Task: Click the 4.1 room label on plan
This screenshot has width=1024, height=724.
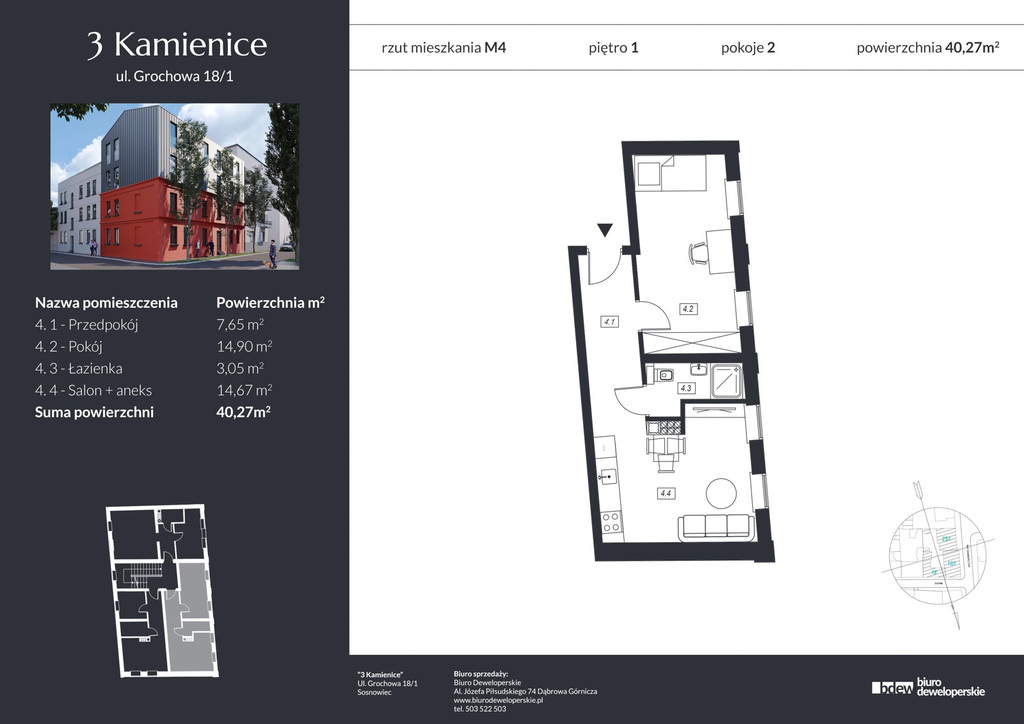Action: [609, 322]
